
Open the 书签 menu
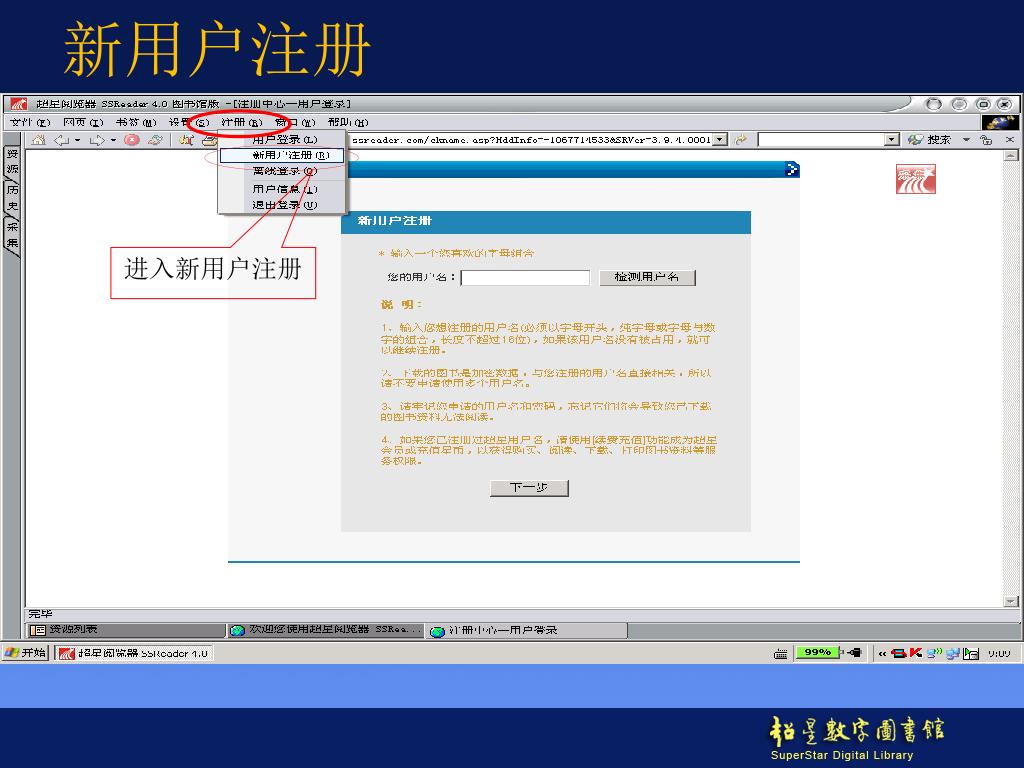[136, 122]
